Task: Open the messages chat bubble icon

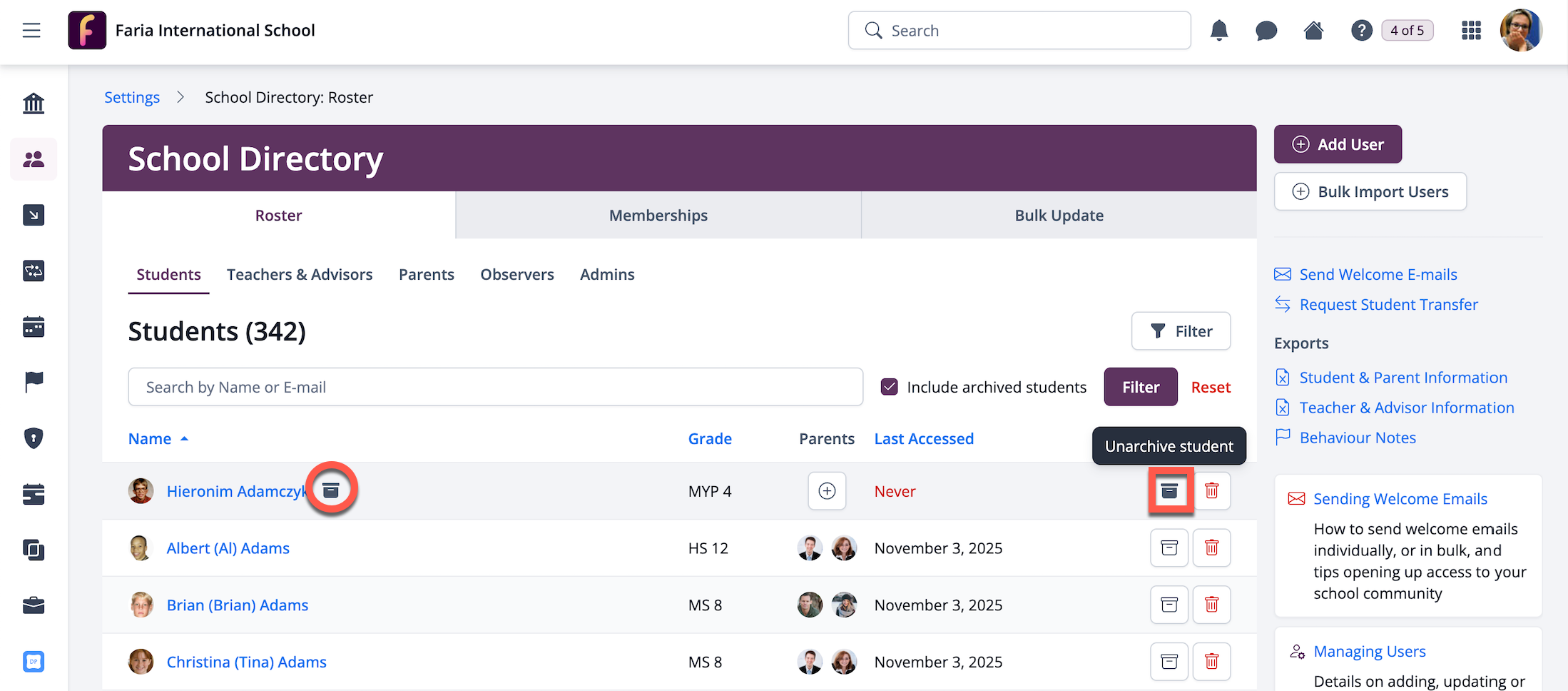Action: click(x=1266, y=31)
